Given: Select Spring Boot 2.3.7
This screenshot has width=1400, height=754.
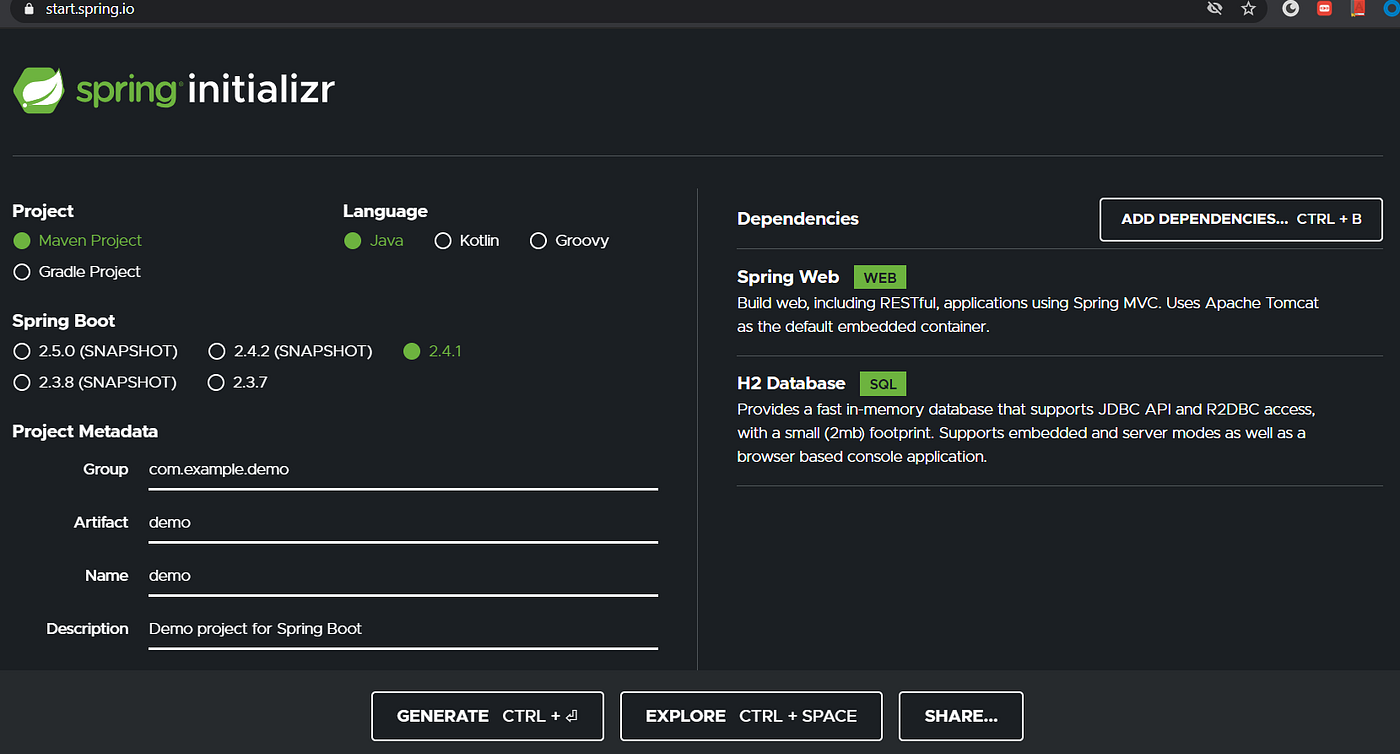Looking at the screenshot, I should point(238,382).
